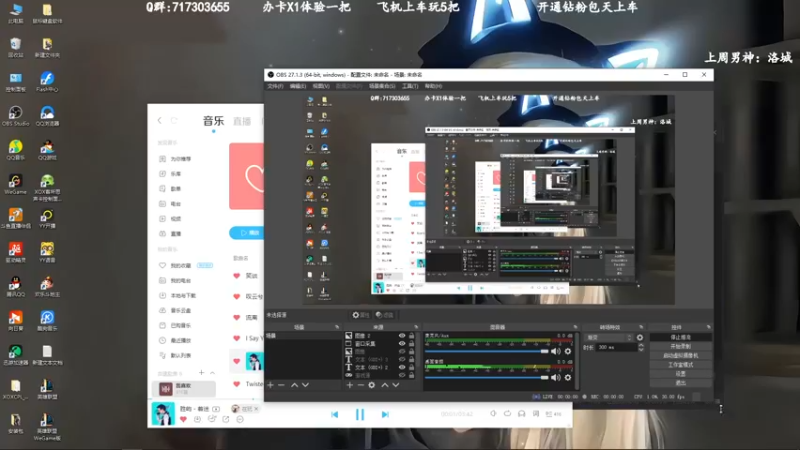Open OBS Studio desktop shortcut
Screen dimensions: 800x450
15,116
